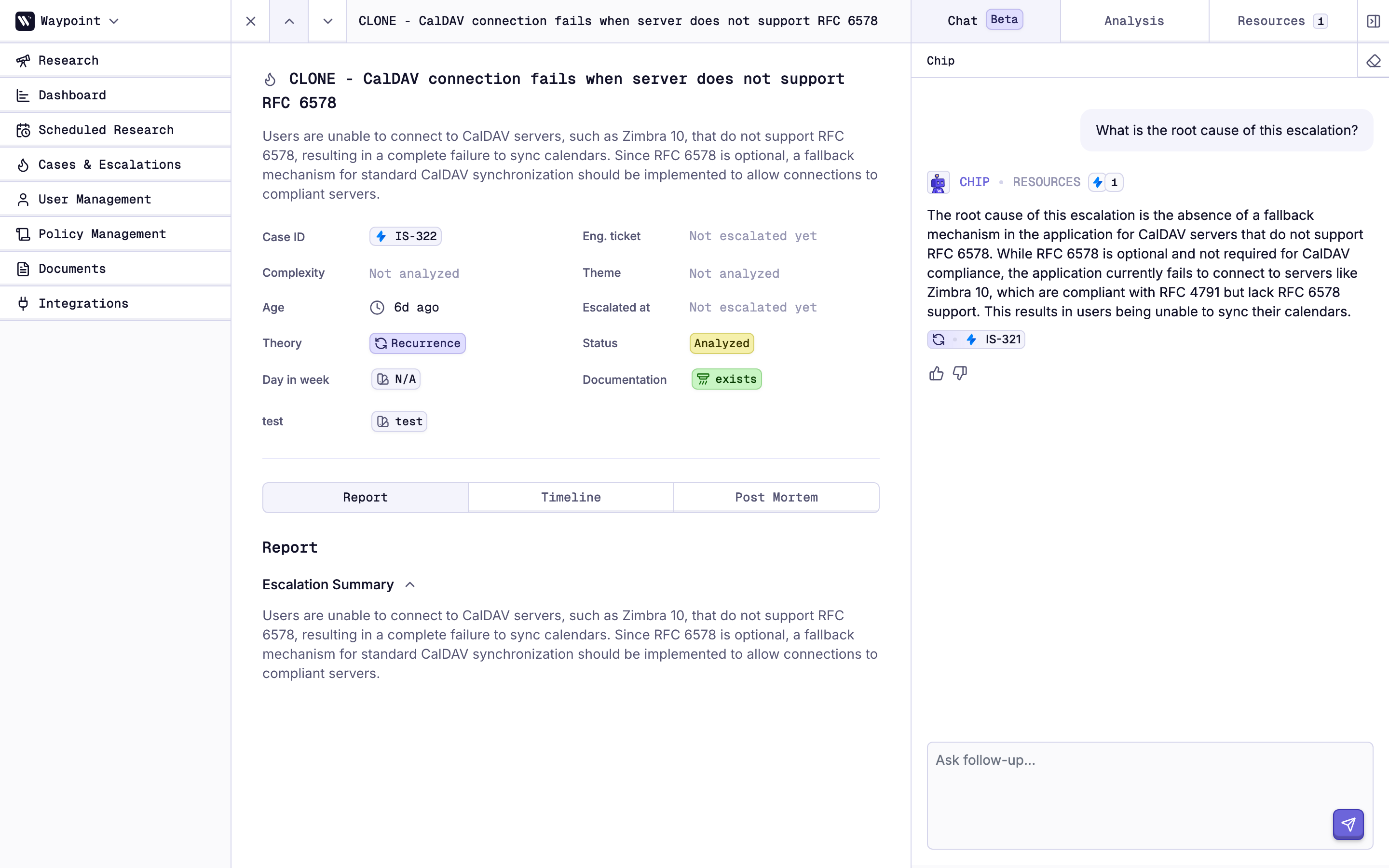This screenshot has width=1389, height=868.
Task: Click the user question chat bubble
Action: click(1226, 130)
